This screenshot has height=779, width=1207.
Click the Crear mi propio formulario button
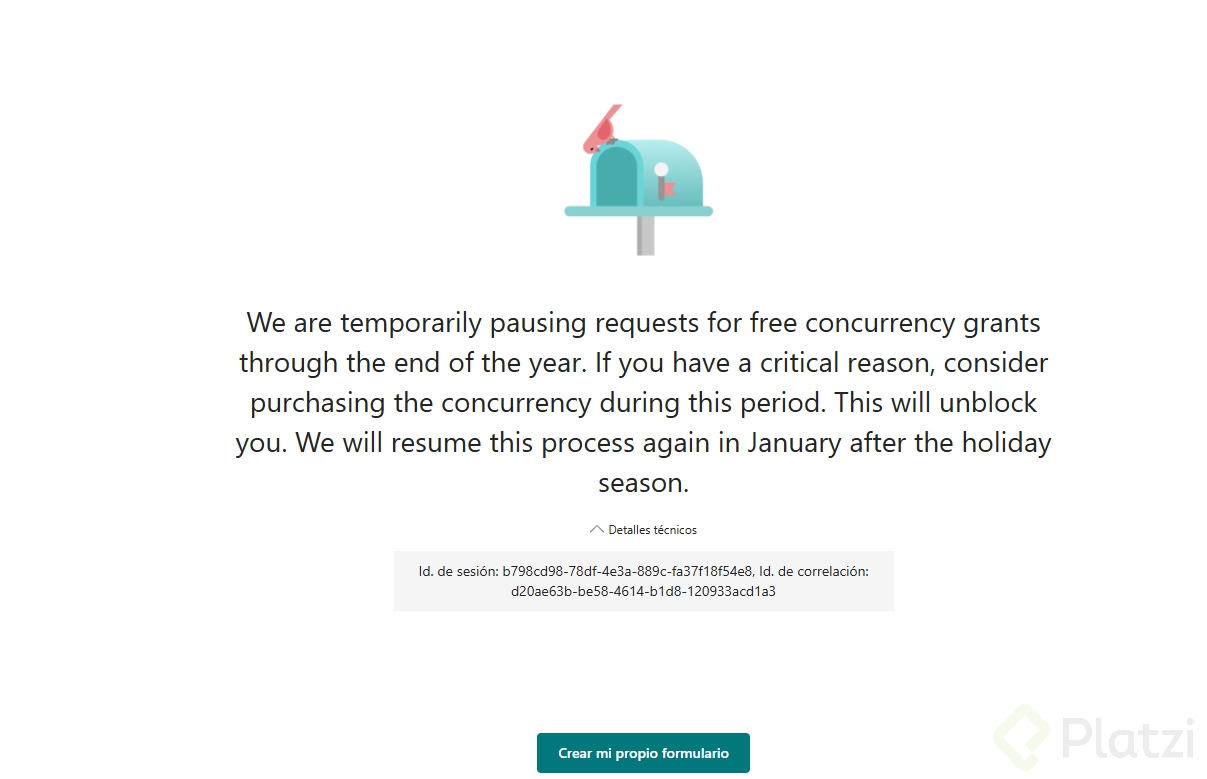(643, 753)
